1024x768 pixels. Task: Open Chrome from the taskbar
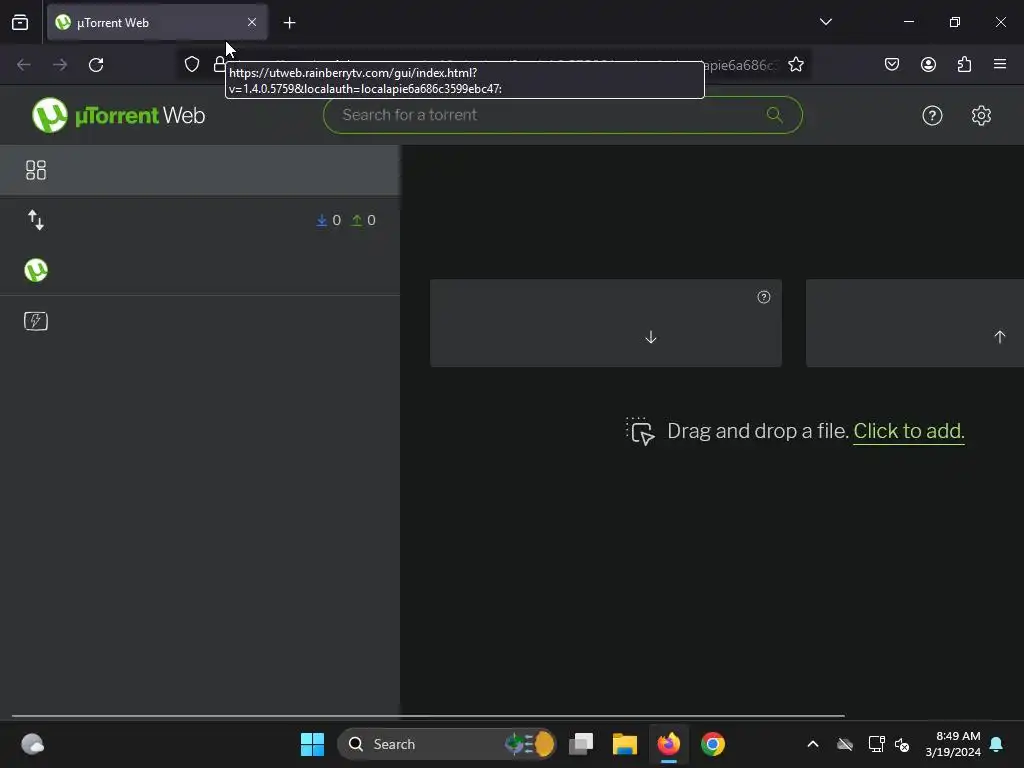pos(712,744)
